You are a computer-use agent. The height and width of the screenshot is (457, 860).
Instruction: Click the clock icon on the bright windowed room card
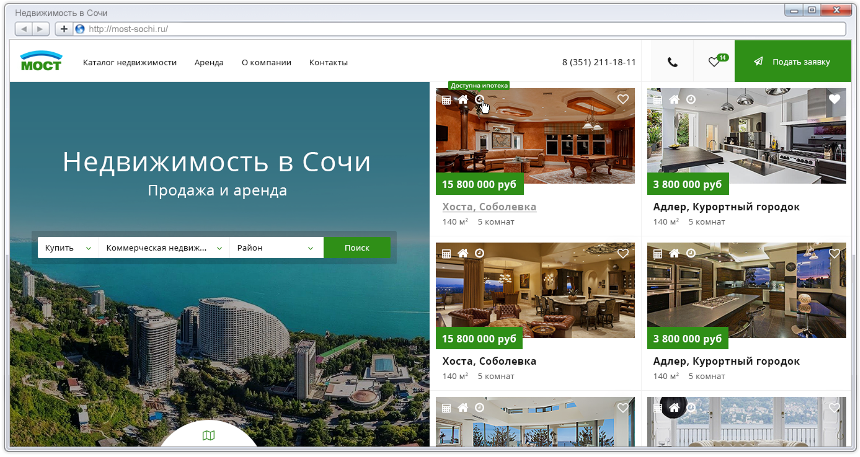click(479, 408)
